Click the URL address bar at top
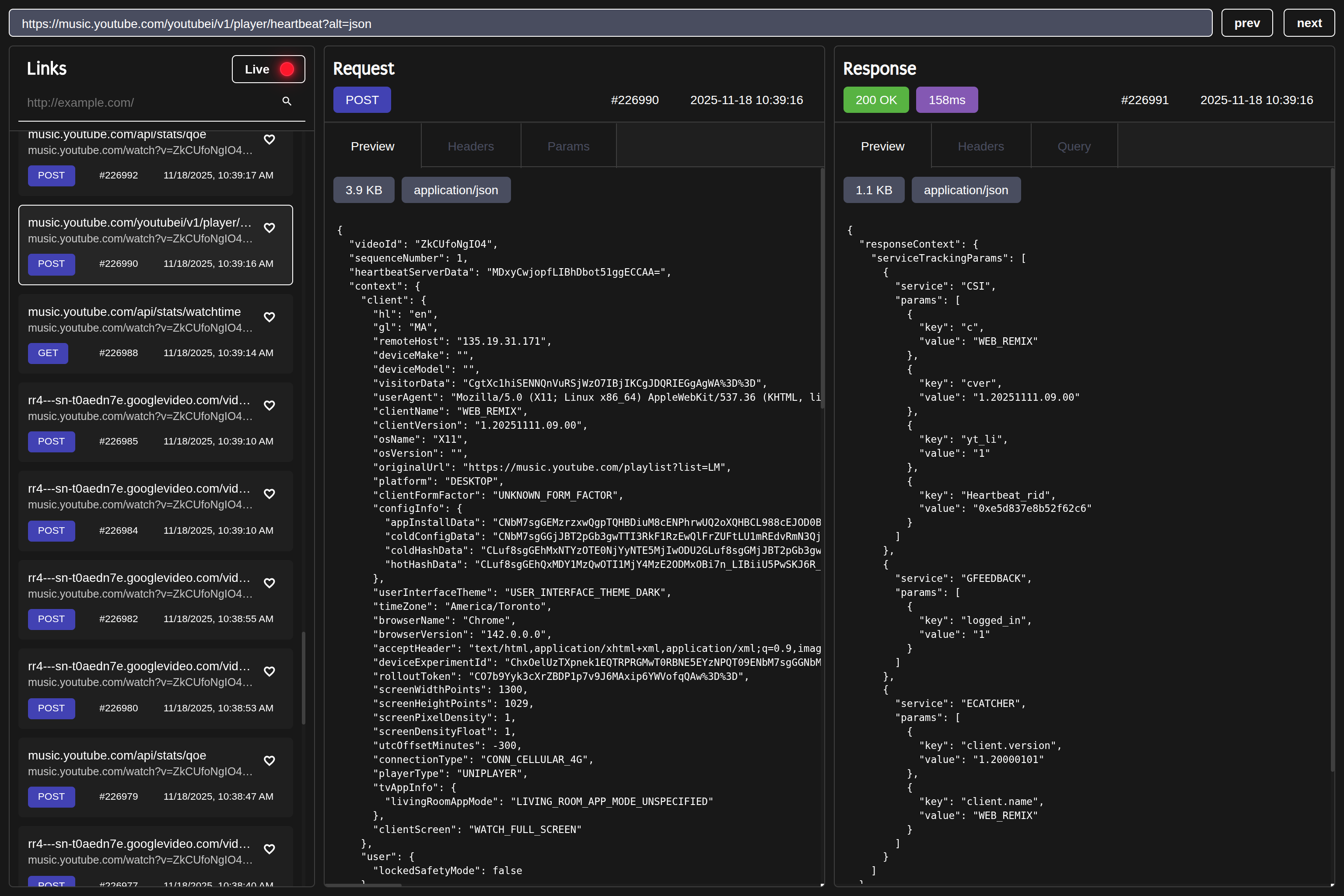1344x896 pixels. pyautogui.click(x=610, y=24)
